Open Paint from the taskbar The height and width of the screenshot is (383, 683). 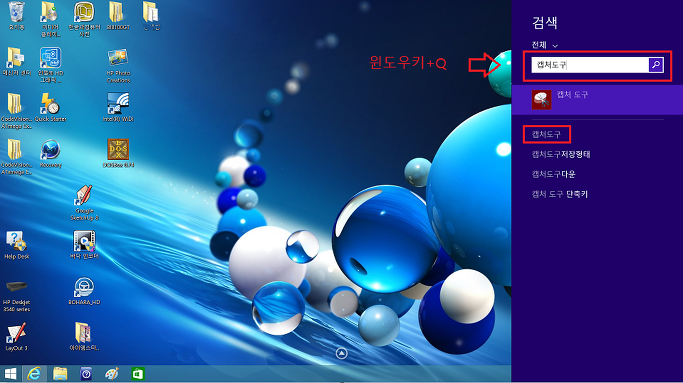[x=112, y=374]
